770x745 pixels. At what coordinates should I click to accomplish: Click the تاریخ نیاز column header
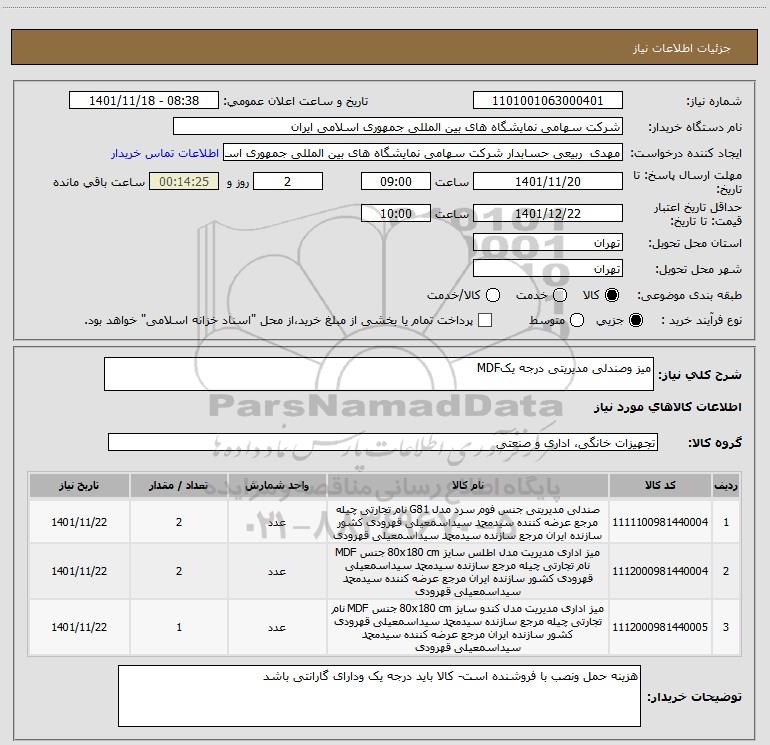(79, 486)
